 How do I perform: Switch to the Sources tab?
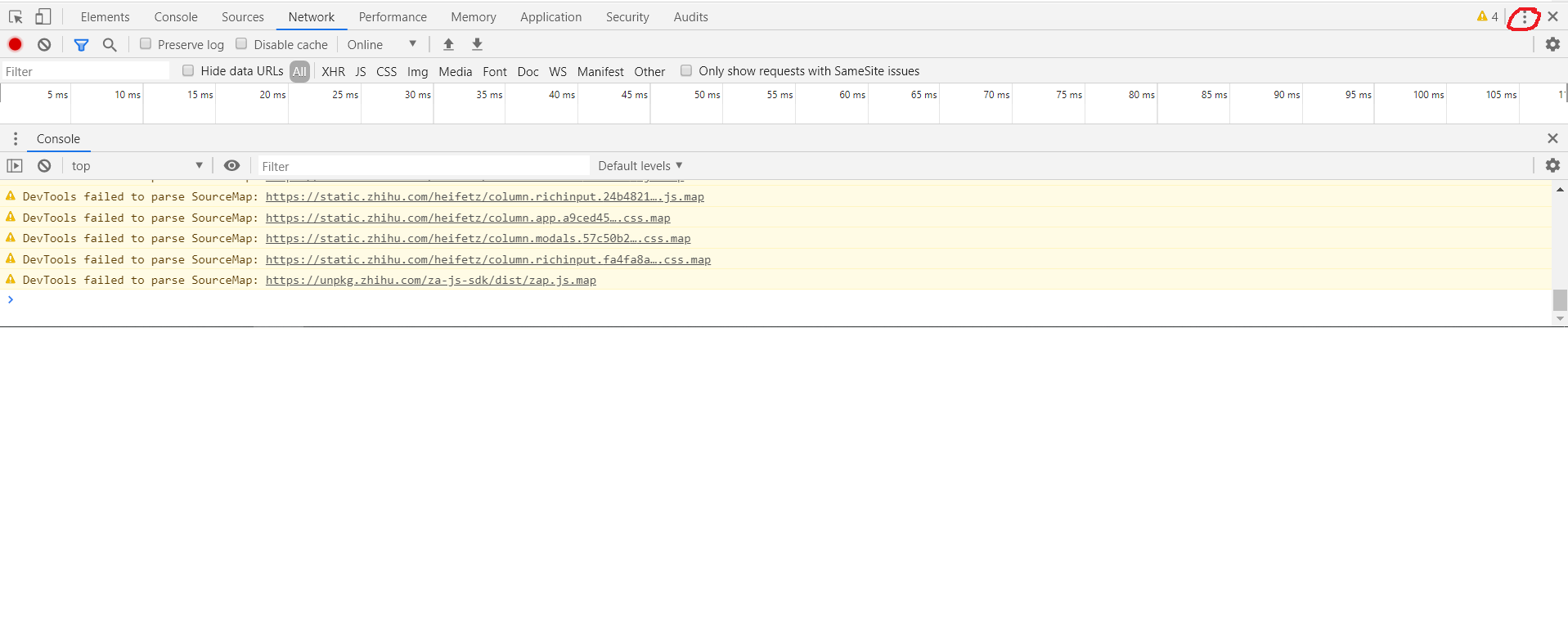243,16
